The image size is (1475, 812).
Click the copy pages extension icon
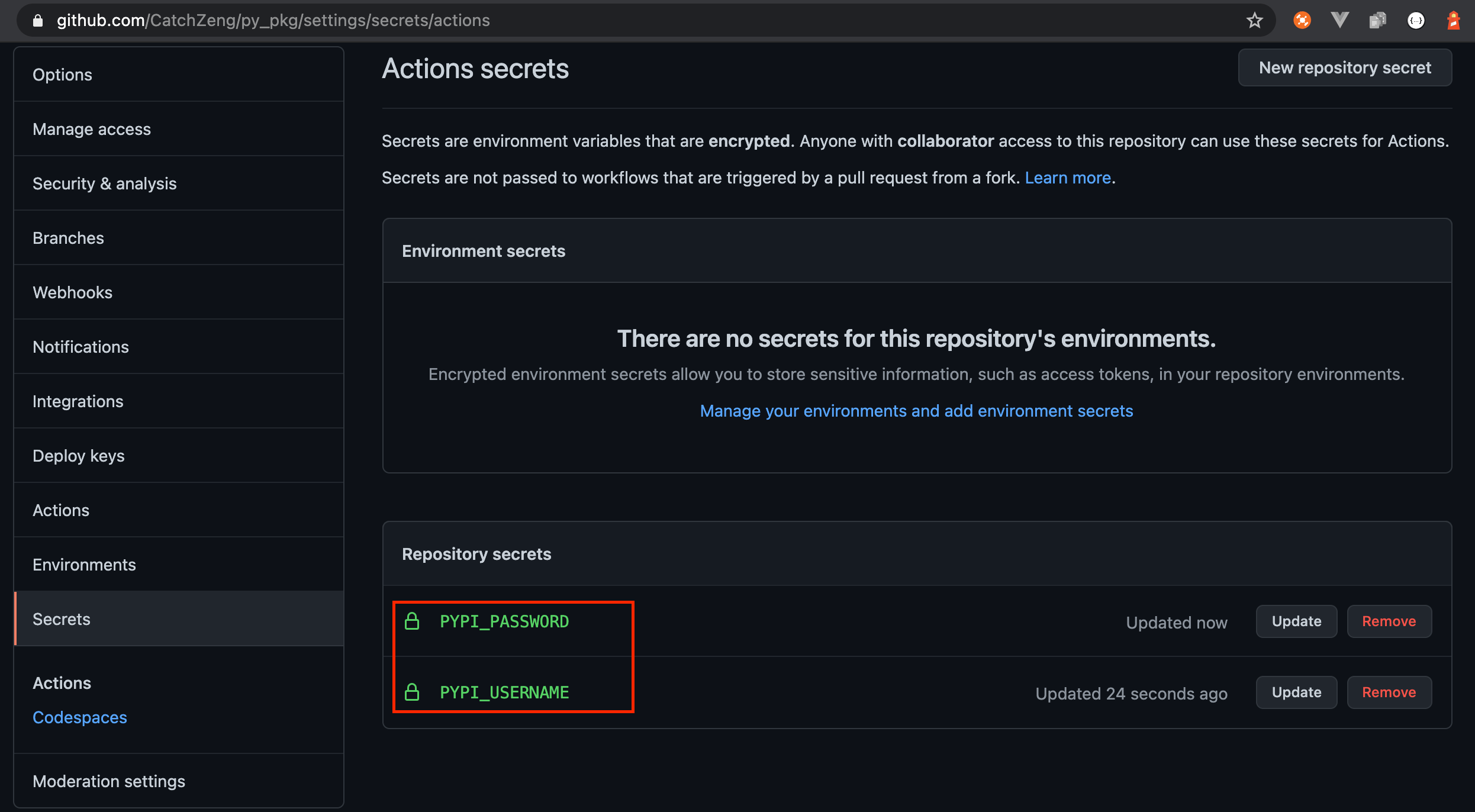pyautogui.click(x=1377, y=21)
